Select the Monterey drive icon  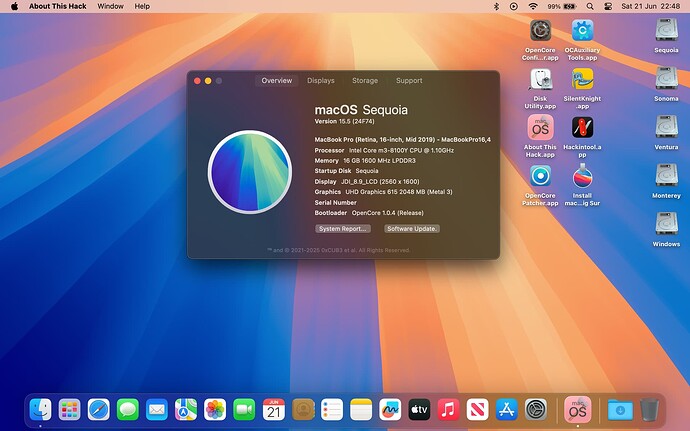point(666,176)
